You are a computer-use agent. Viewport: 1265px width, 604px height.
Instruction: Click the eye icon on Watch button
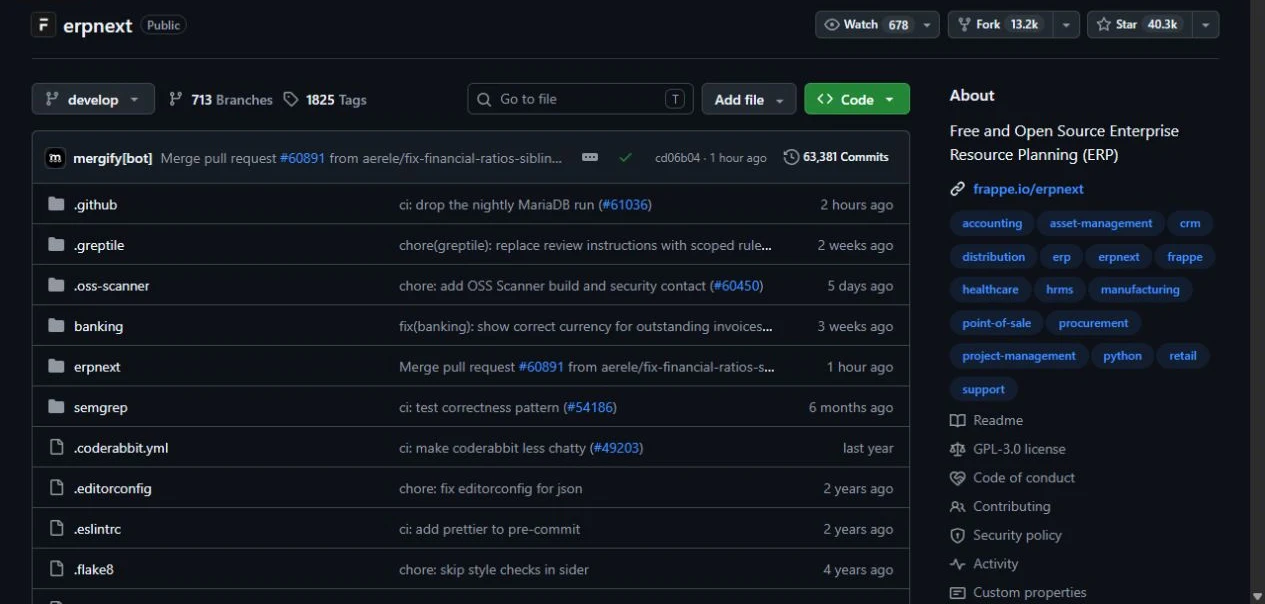pos(832,25)
